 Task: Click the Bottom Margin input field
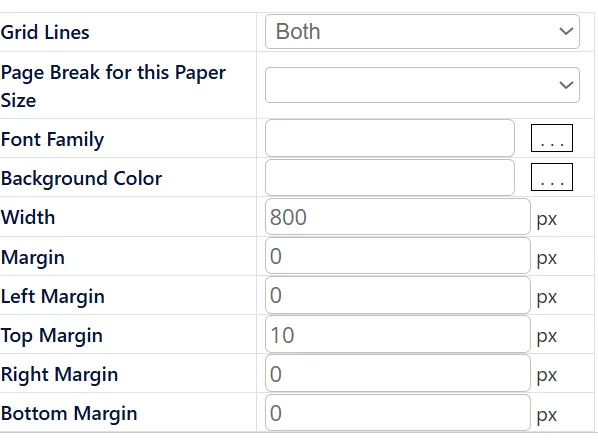pyautogui.click(x=398, y=413)
